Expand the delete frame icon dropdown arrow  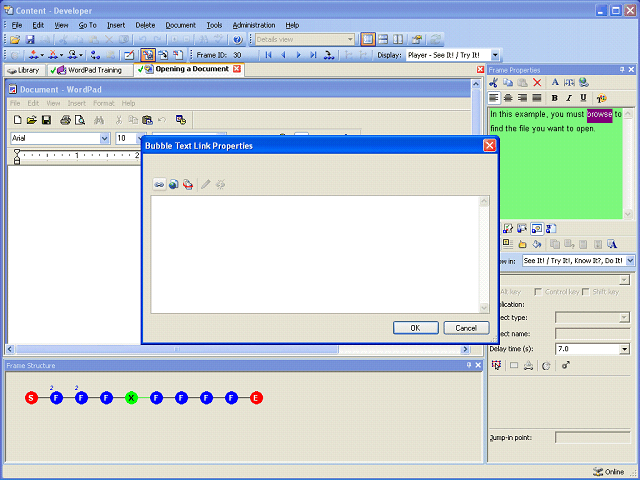pyautogui.click(x=62, y=55)
